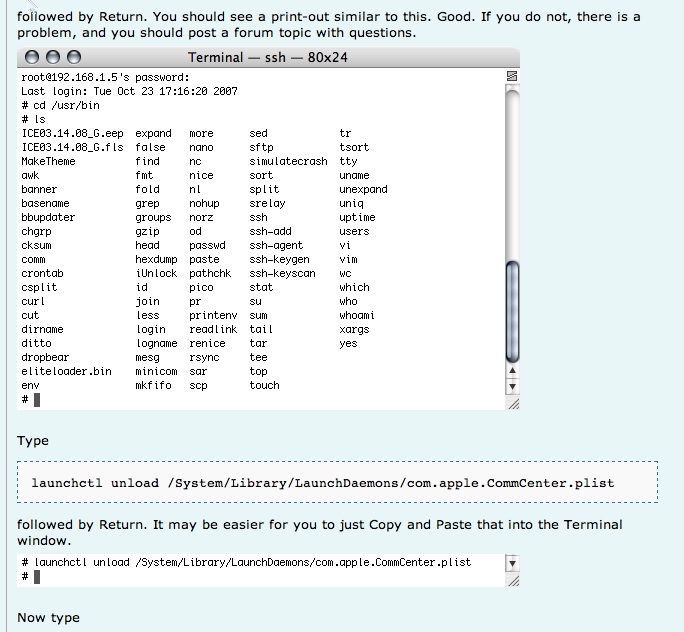Click 'whoami' in the listing
The image size is (684, 632).
[357, 315]
